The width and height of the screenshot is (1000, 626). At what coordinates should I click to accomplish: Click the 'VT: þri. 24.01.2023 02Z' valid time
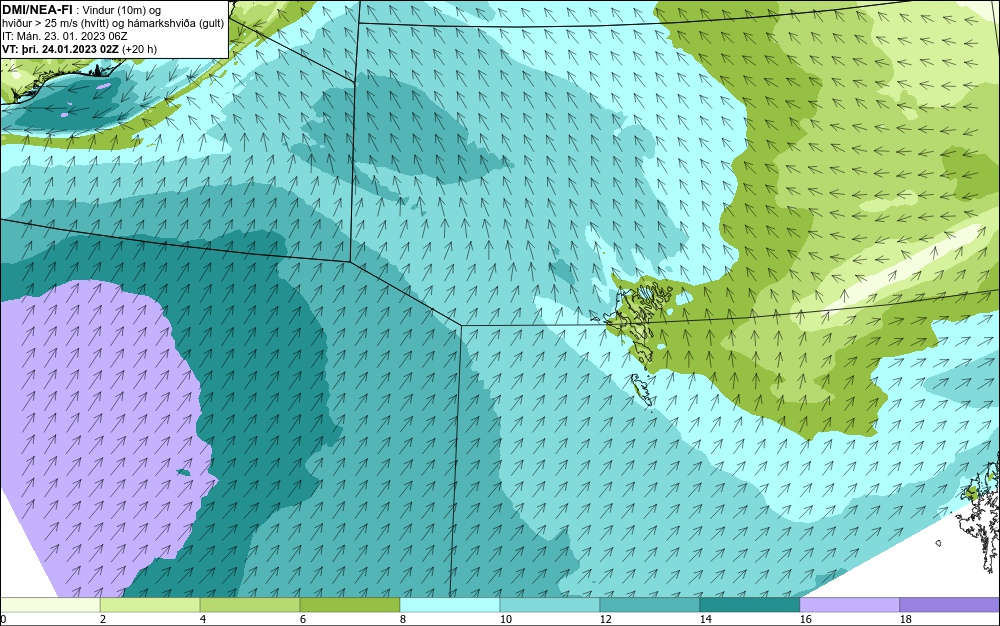(60, 49)
